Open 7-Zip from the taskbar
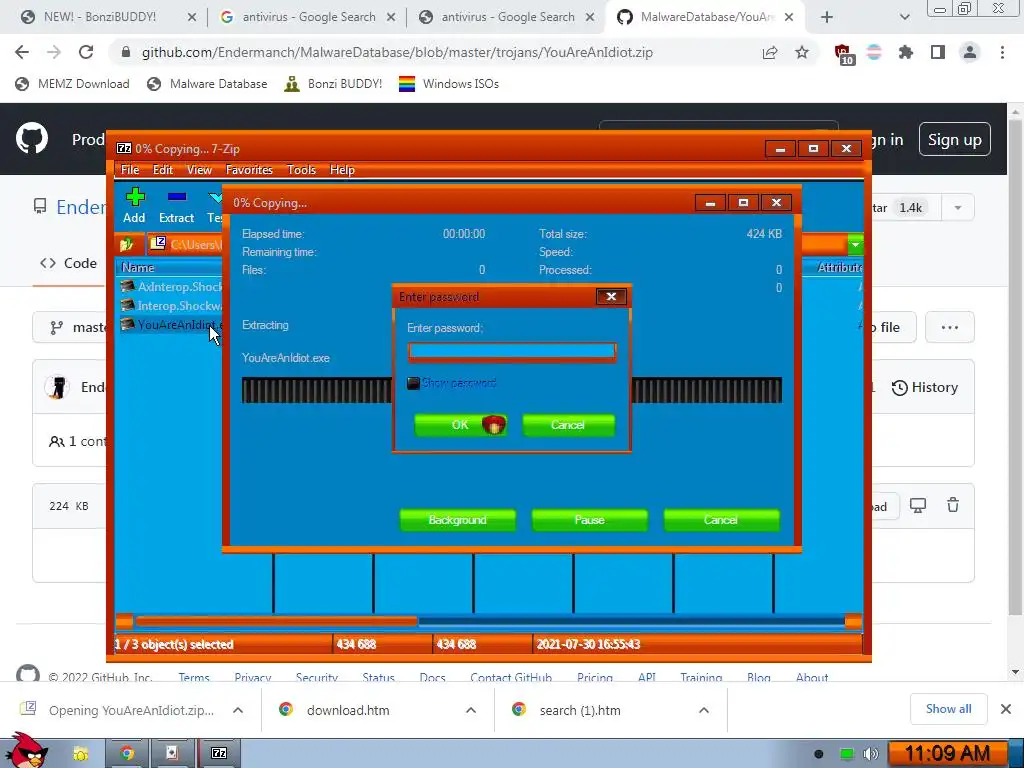The image size is (1024, 768). (x=219, y=753)
